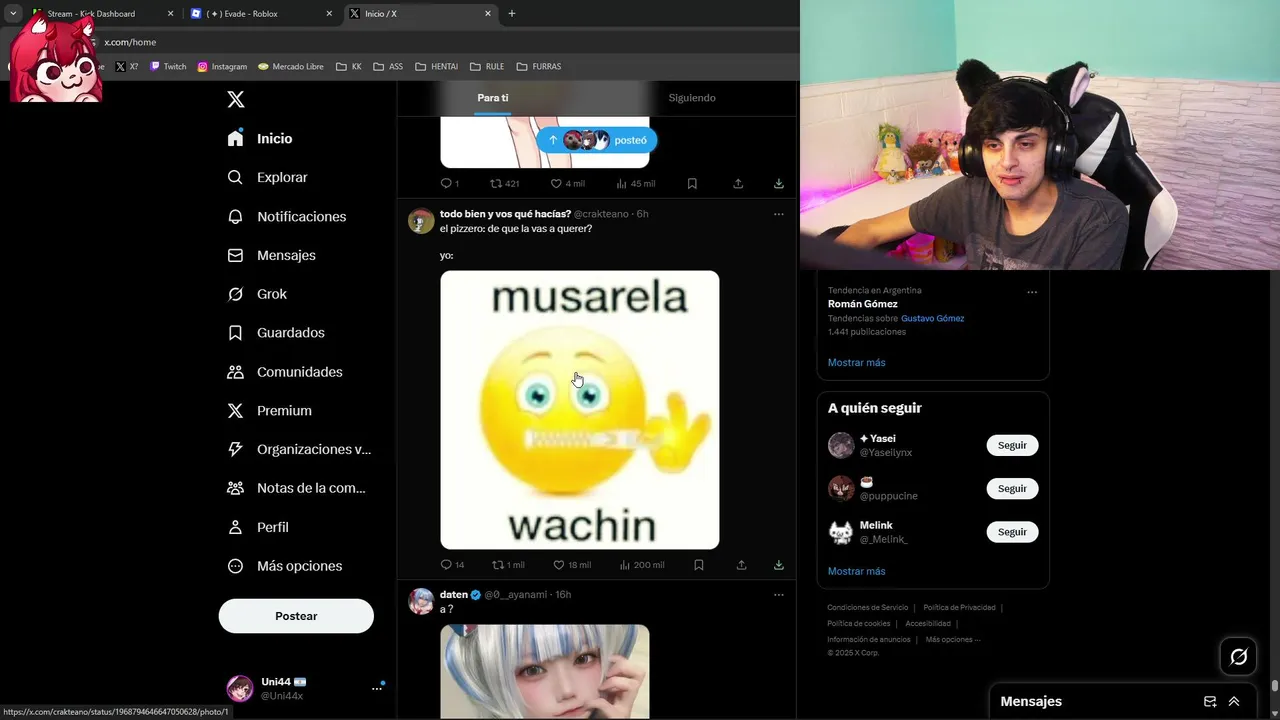Open Explorar search icon in sidebar
Viewport: 1280px width, 720px height.
click(x=235, y=177)
